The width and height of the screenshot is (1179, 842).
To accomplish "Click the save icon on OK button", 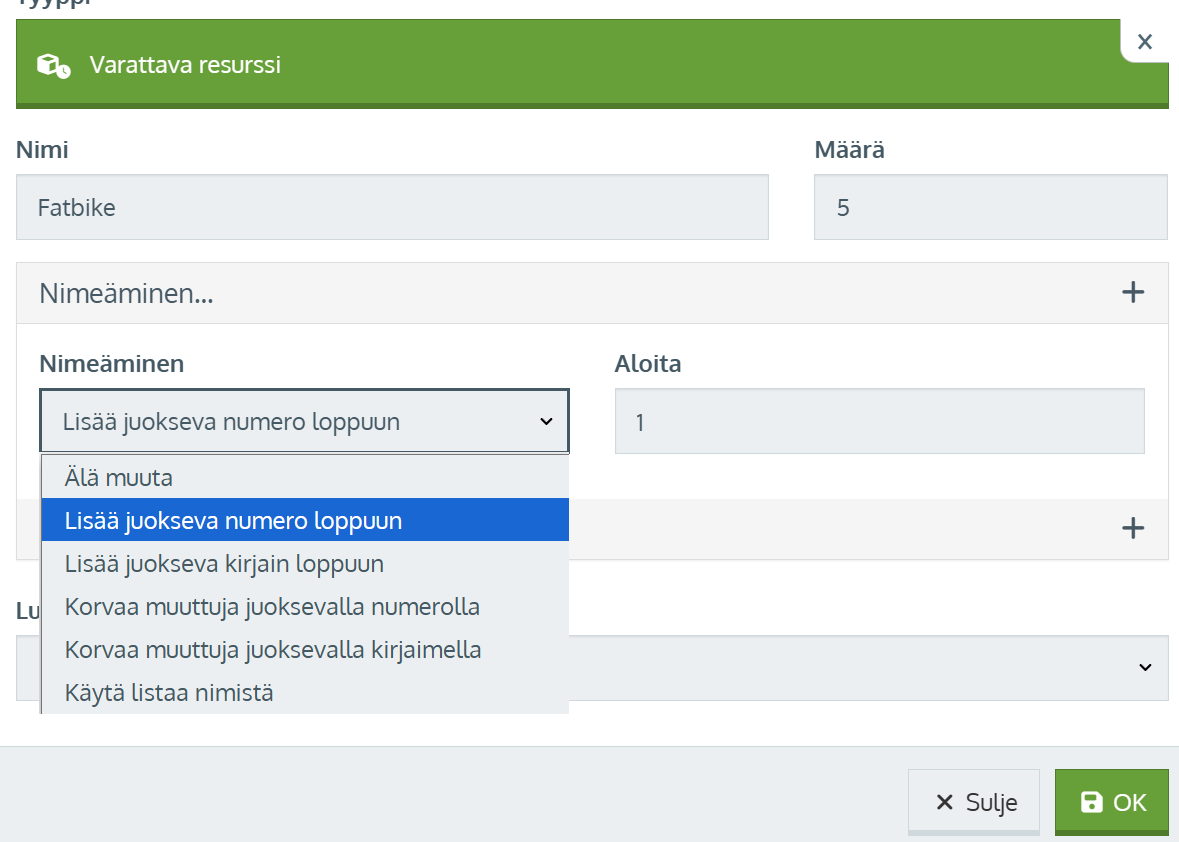I will coord(1092,802).
